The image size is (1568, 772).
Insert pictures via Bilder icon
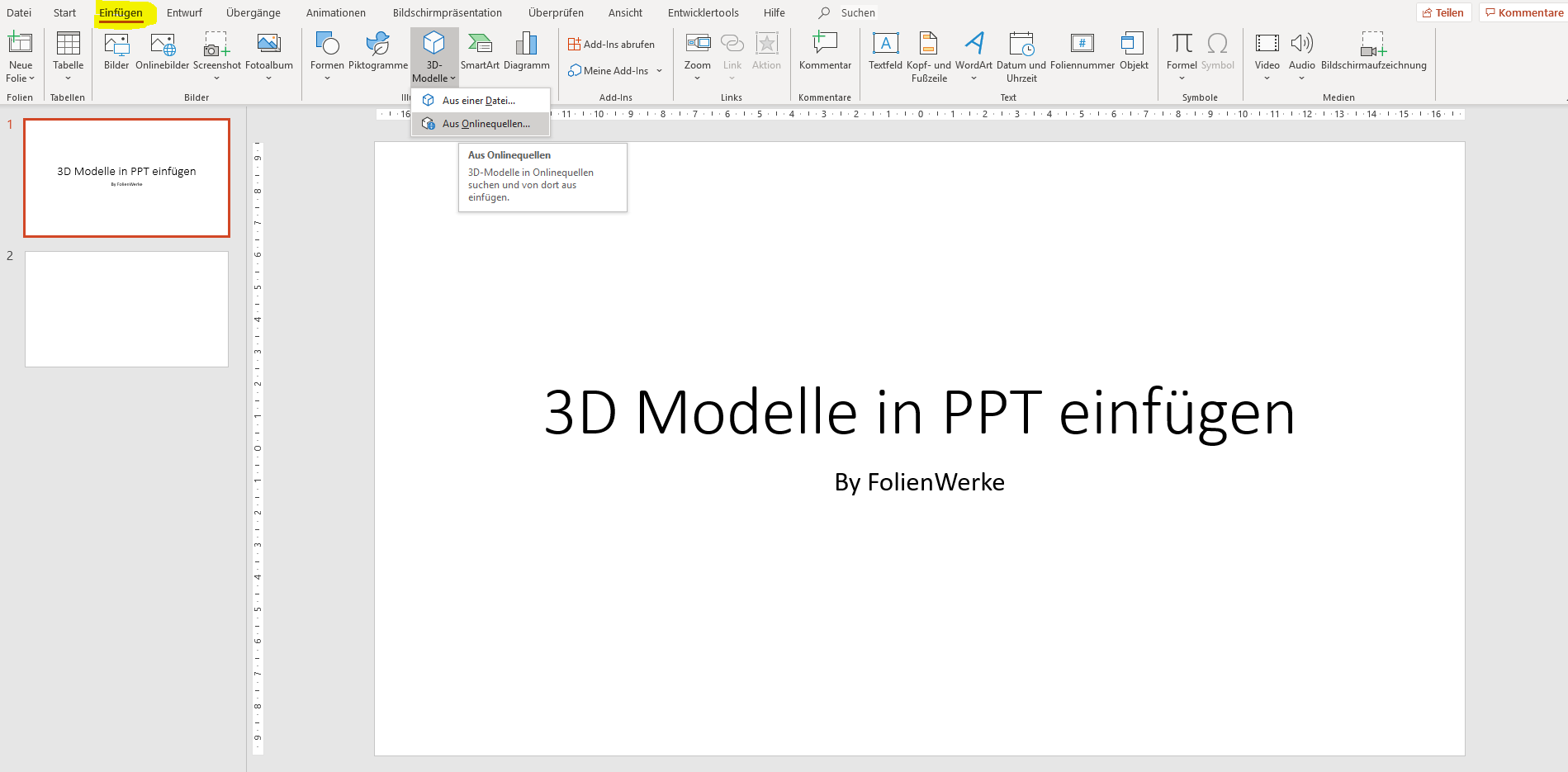coord(116,43)
